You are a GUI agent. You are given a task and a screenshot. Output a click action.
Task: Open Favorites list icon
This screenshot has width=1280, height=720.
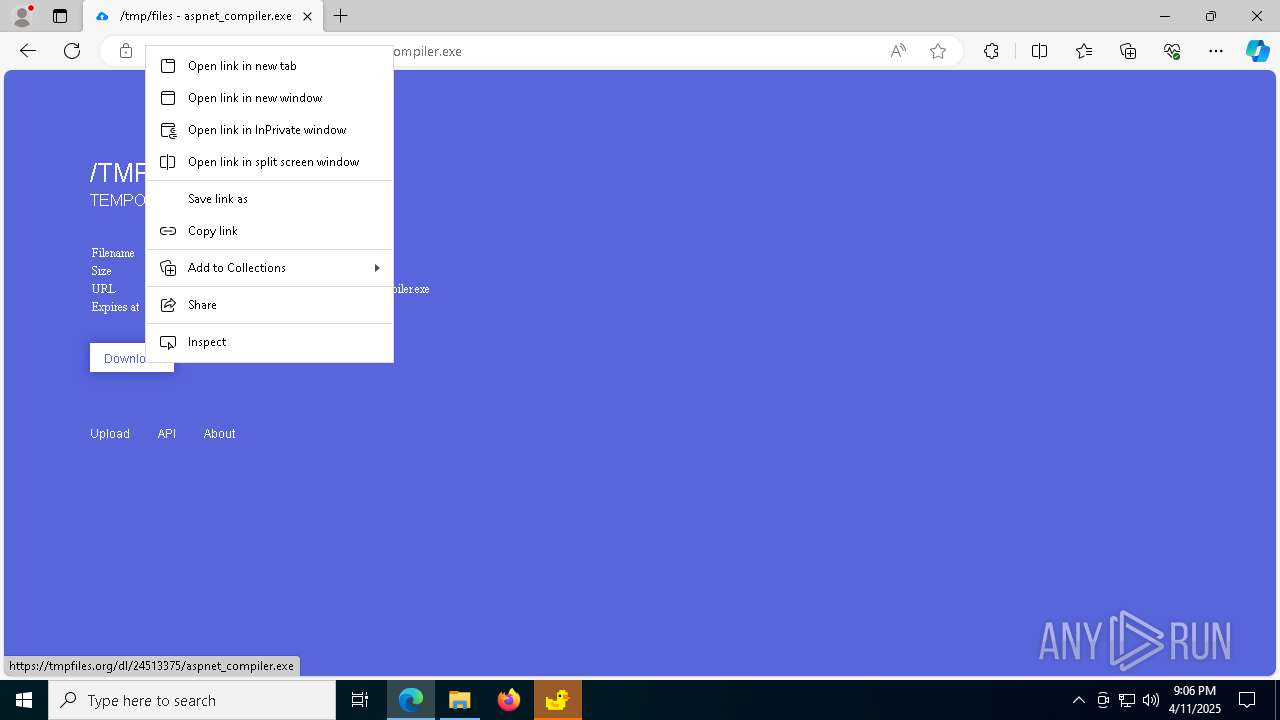point(1084,51)
